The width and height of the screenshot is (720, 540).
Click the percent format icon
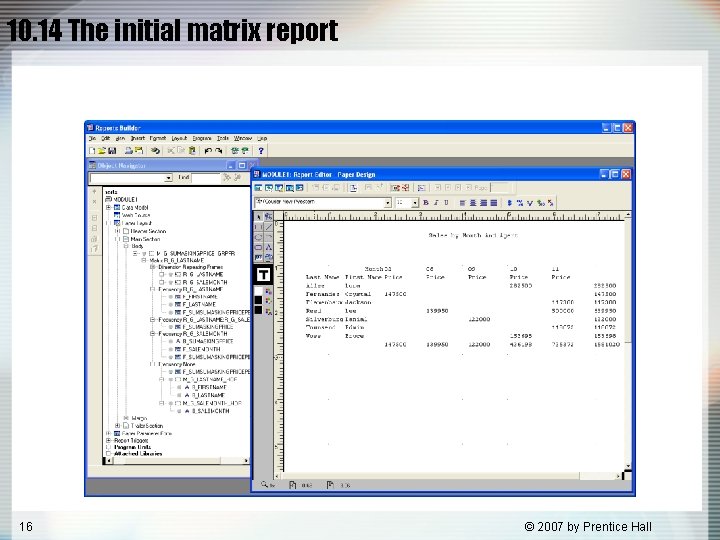[x=520, y=202]
